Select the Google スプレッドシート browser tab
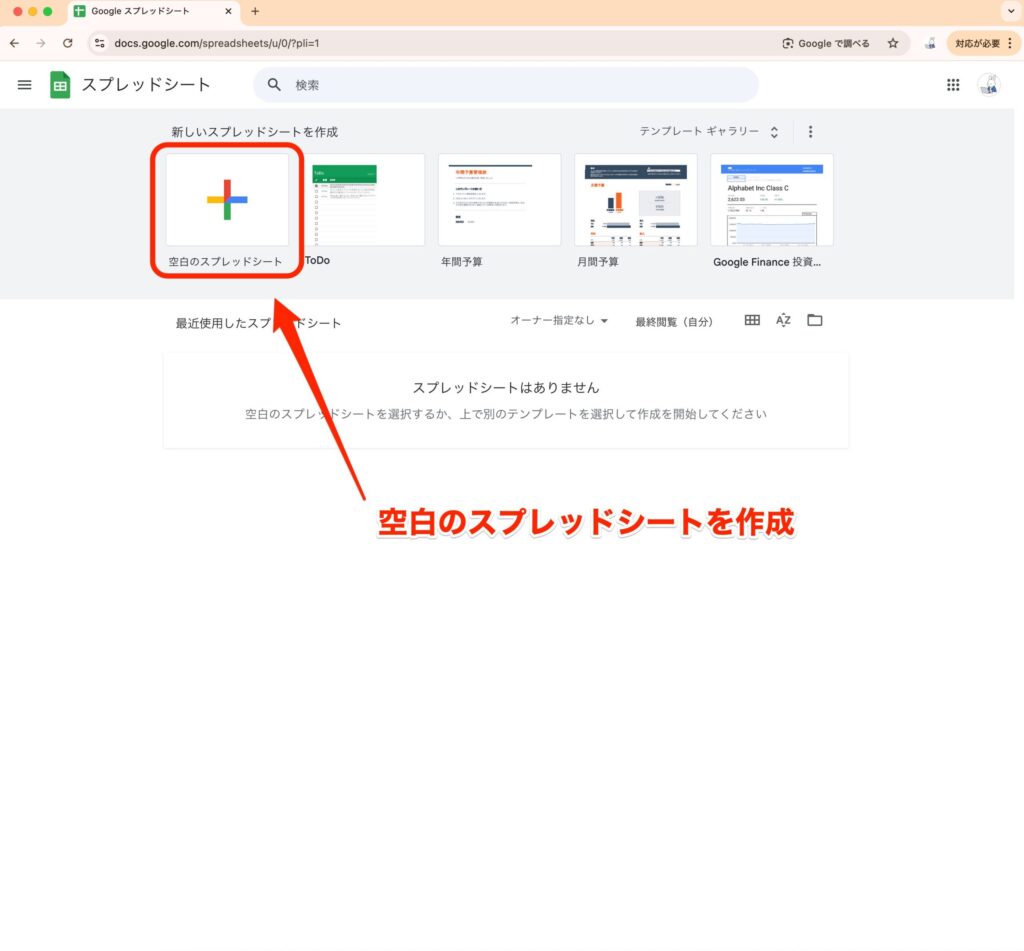The height and width of the screenshot is (951, 1024). (150, 11)
